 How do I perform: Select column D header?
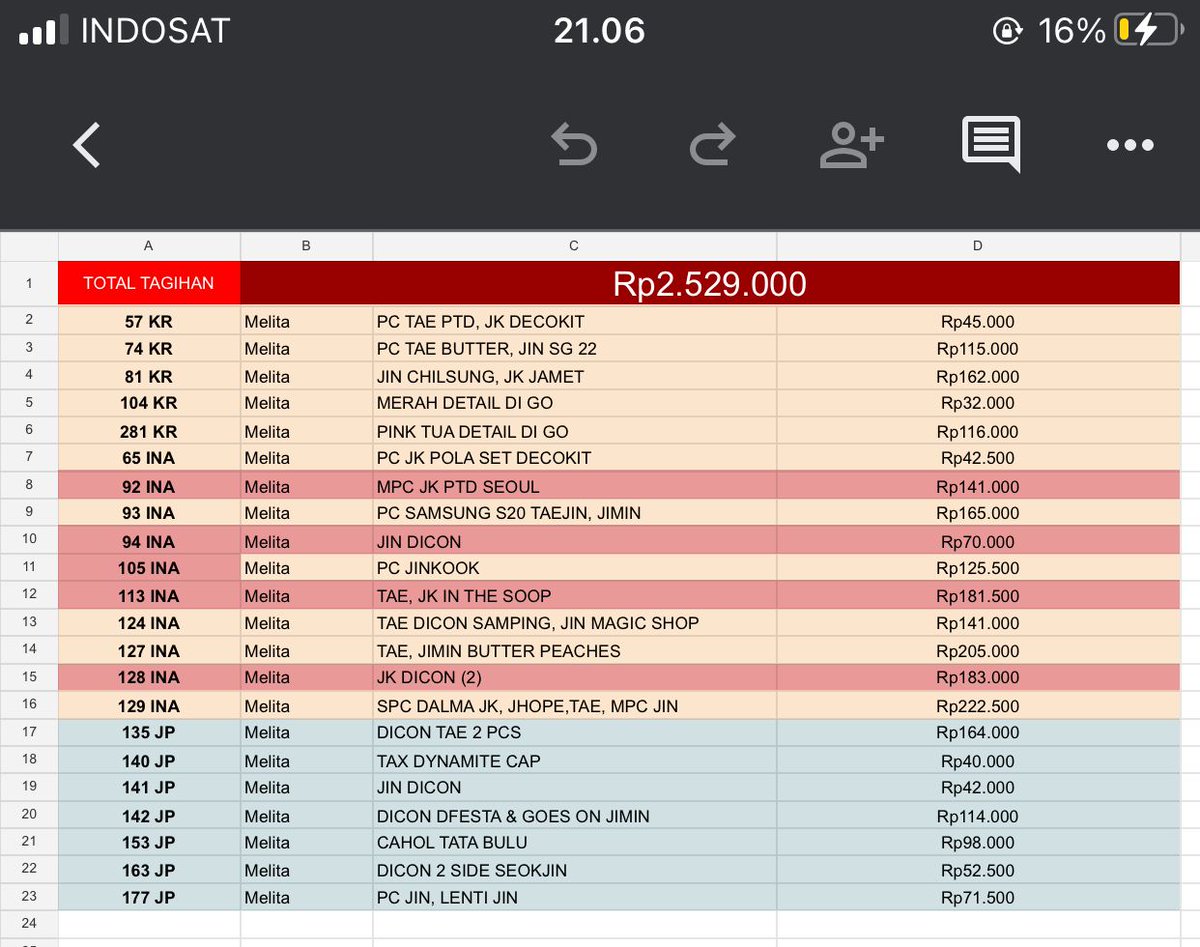[x=978, y=246]
